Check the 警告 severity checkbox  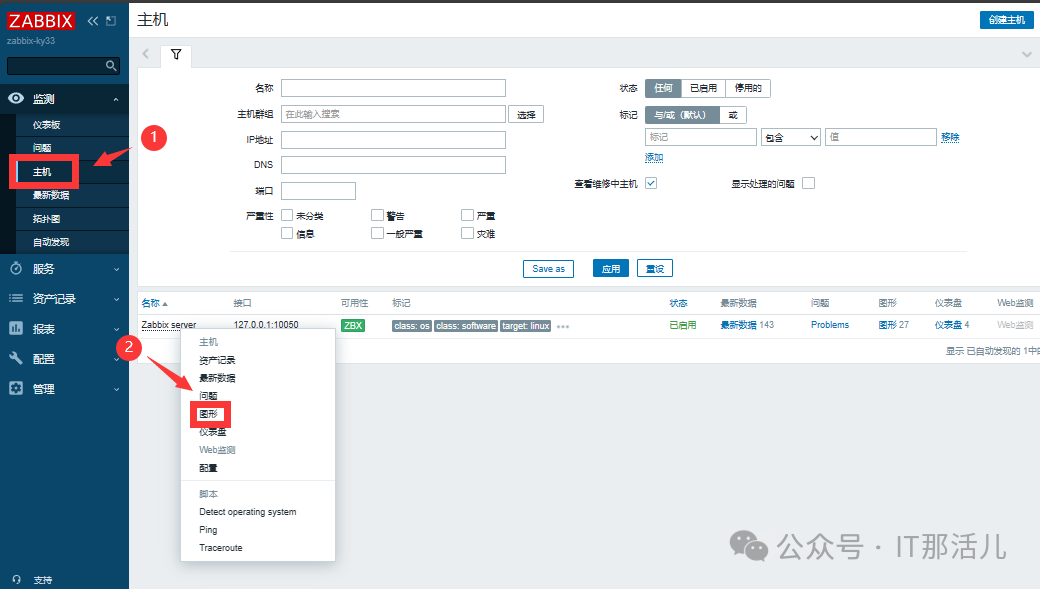[x=377, y=215]
